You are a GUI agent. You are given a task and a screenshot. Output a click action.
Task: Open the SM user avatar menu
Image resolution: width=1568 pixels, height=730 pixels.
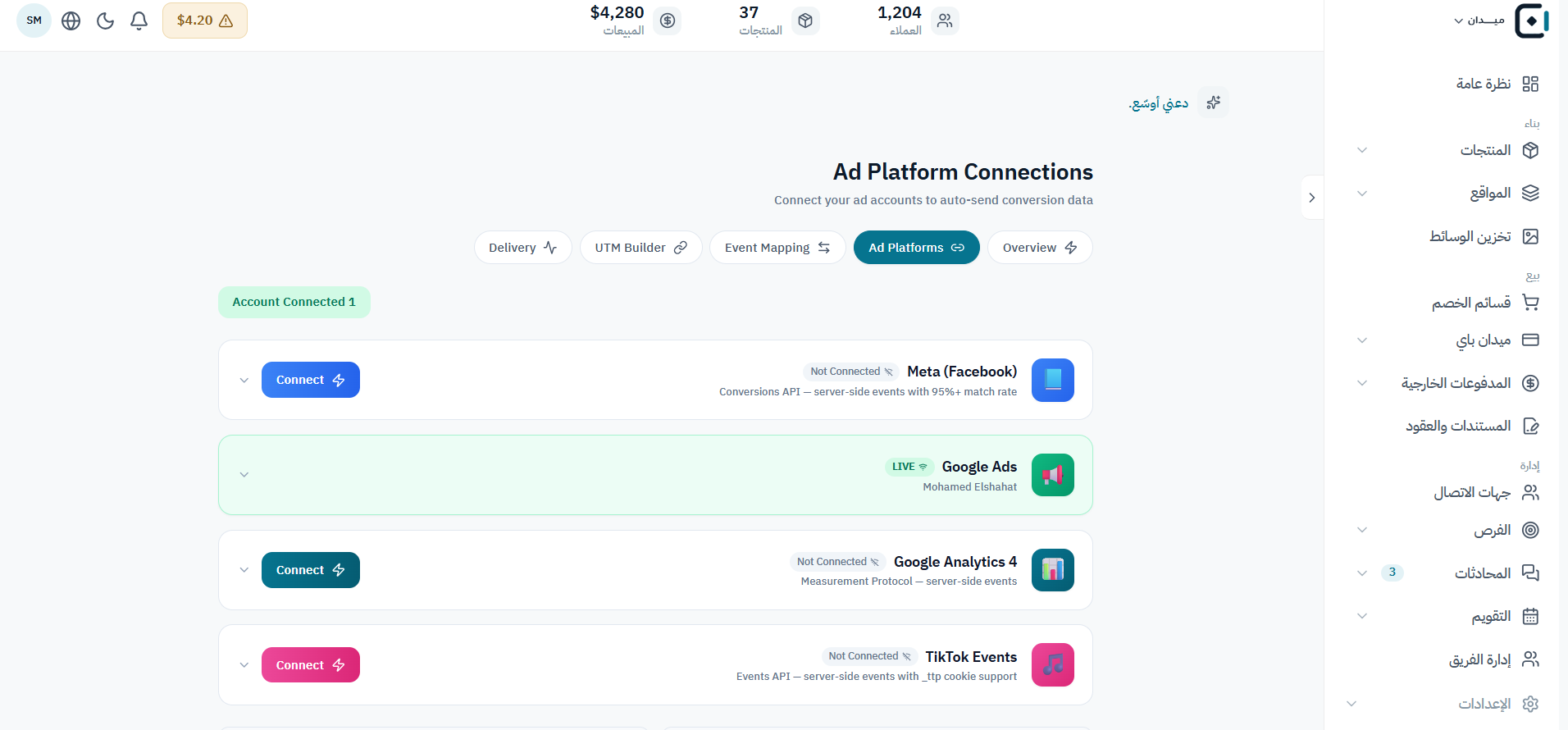tap(34, 21)
